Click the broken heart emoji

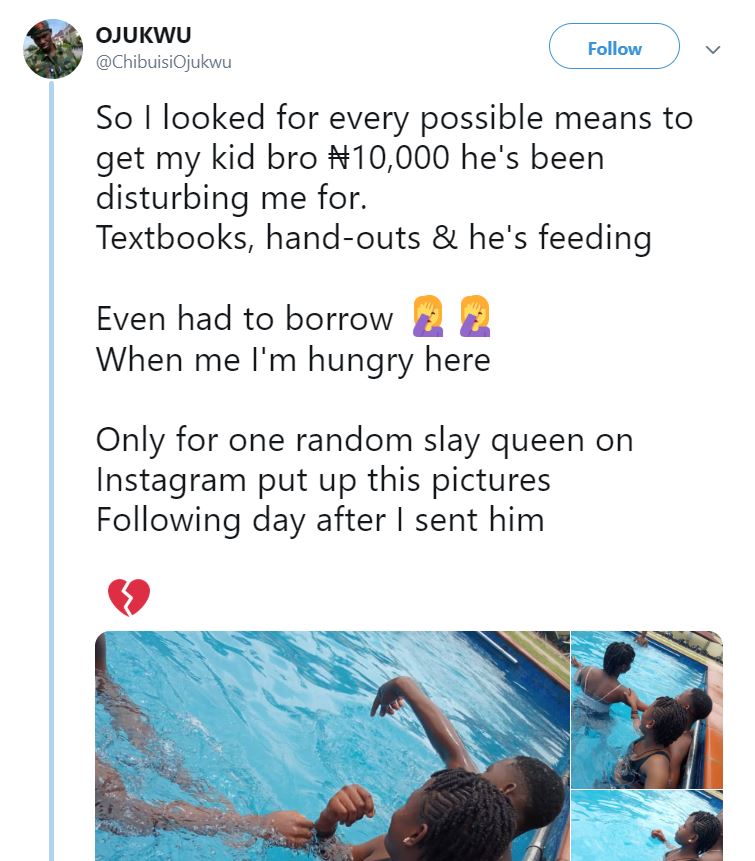128,597
